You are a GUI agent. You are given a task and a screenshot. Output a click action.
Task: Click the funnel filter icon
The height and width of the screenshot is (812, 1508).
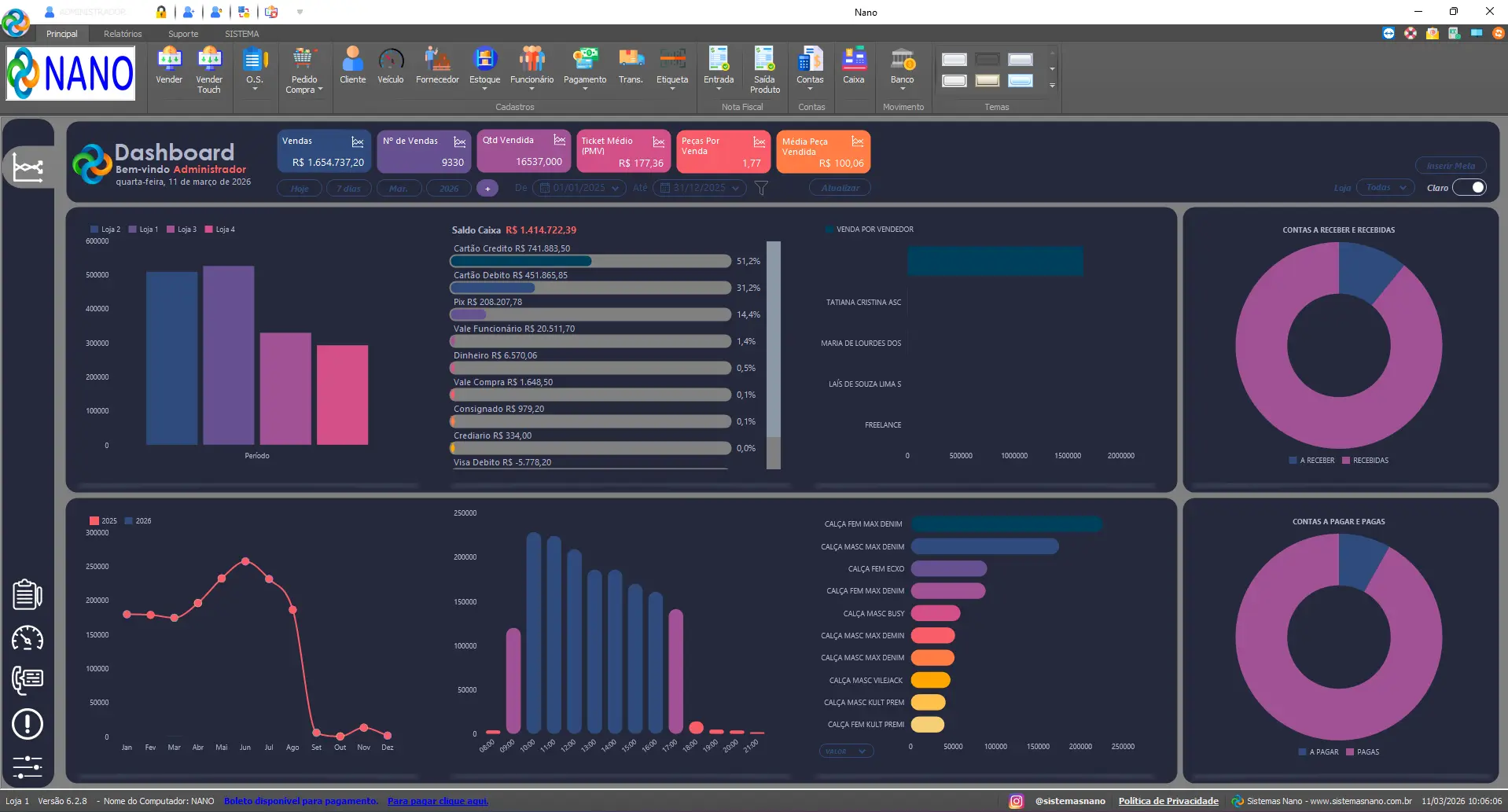(761, 188)
